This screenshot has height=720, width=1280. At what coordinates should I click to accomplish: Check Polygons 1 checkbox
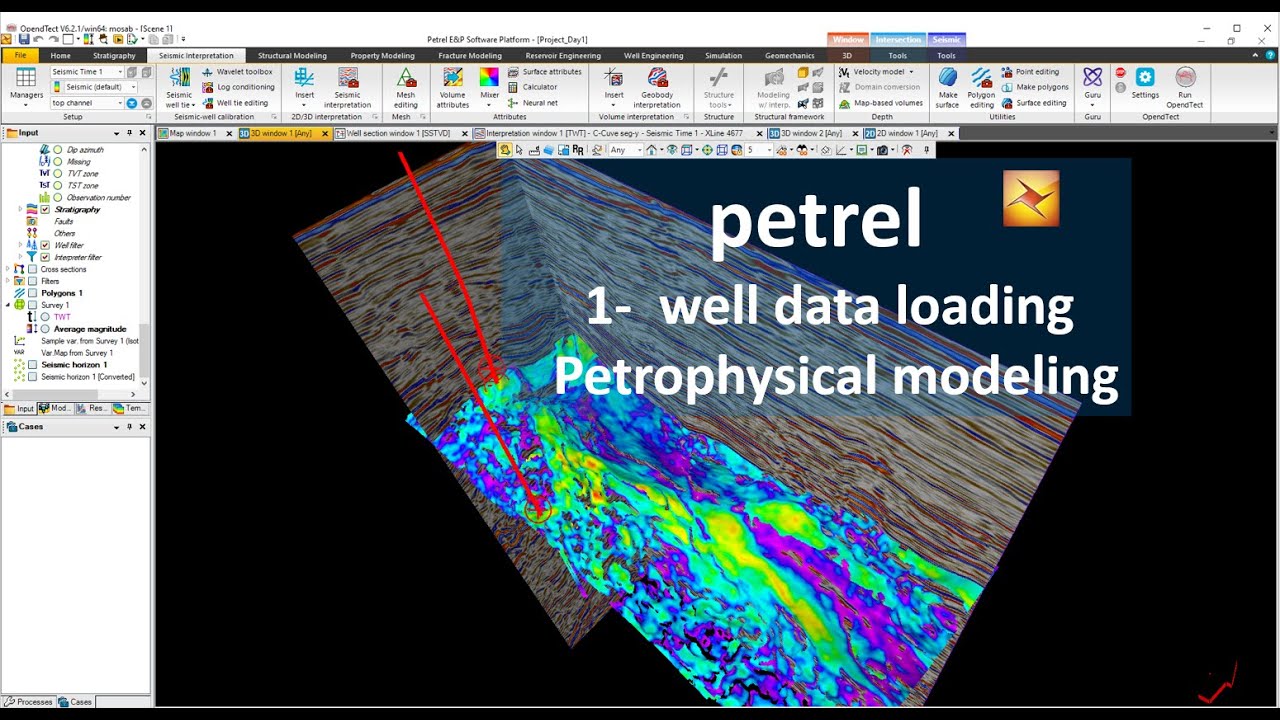(x=33, y=293)
